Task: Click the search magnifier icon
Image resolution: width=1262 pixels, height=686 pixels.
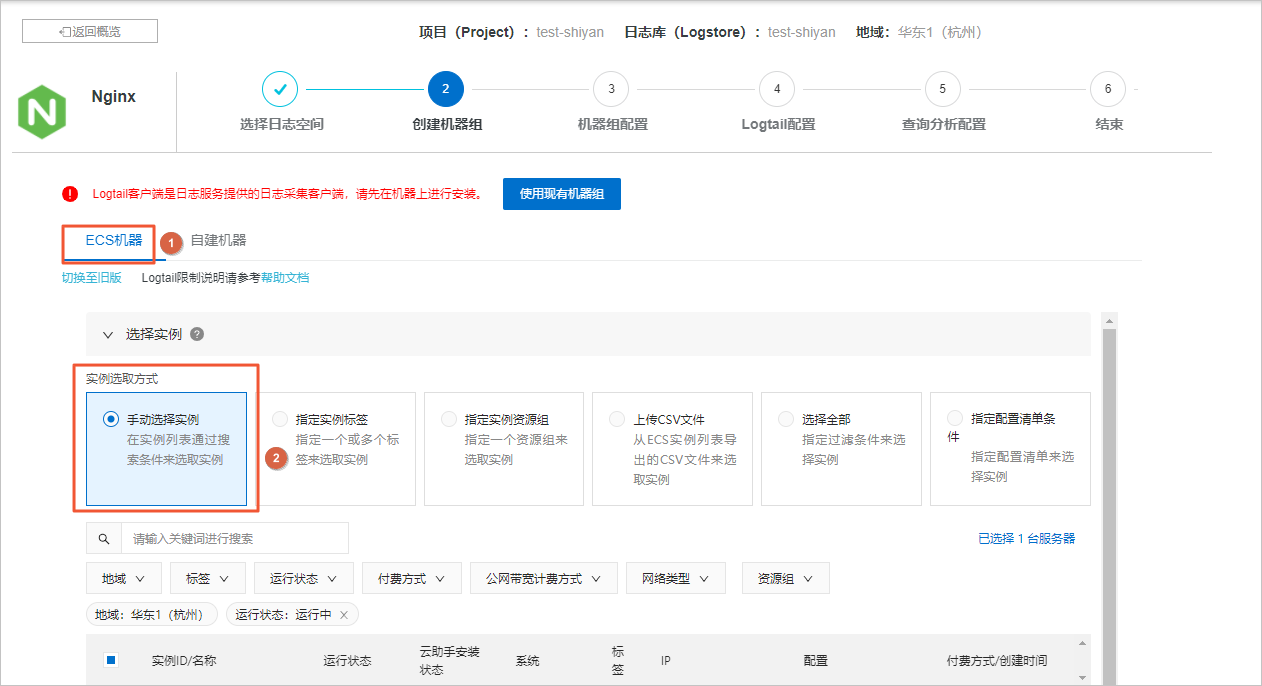Action: coord(104,538)
